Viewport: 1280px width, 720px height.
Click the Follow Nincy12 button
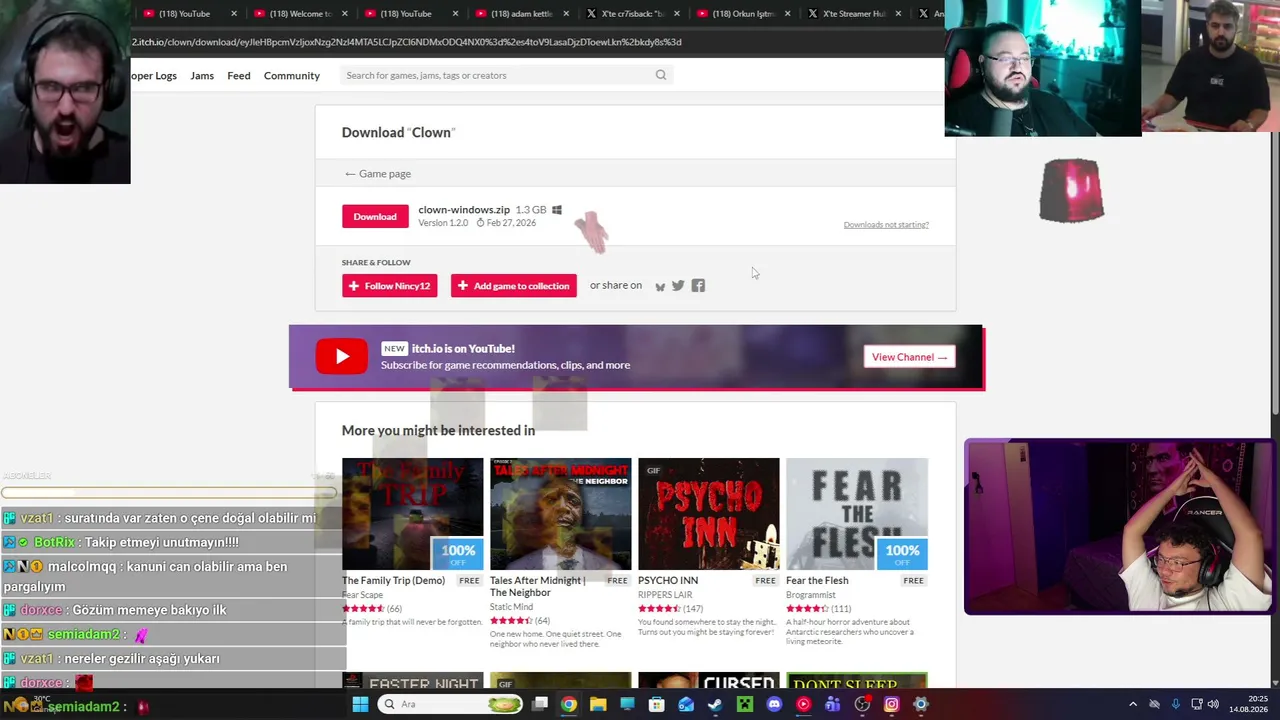[x=390, y=286]
